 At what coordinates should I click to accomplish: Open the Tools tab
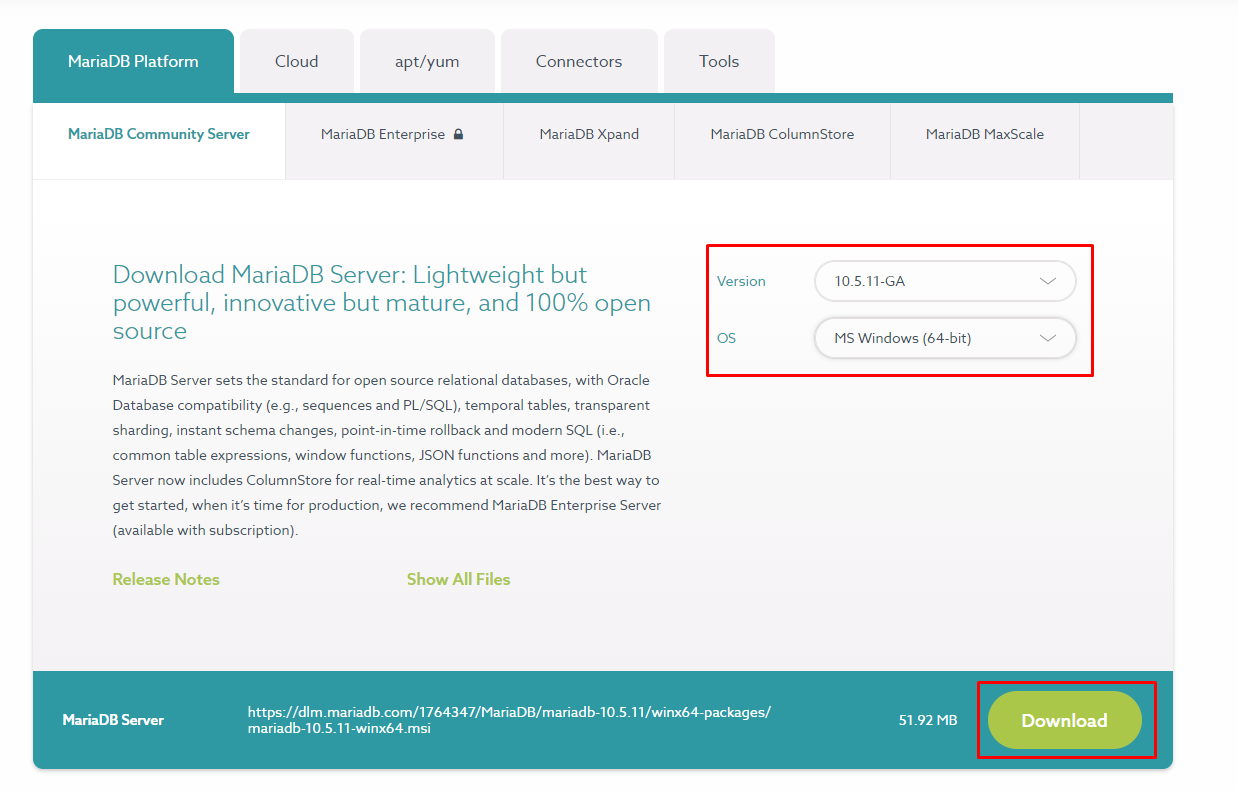(x=719, y=61)
